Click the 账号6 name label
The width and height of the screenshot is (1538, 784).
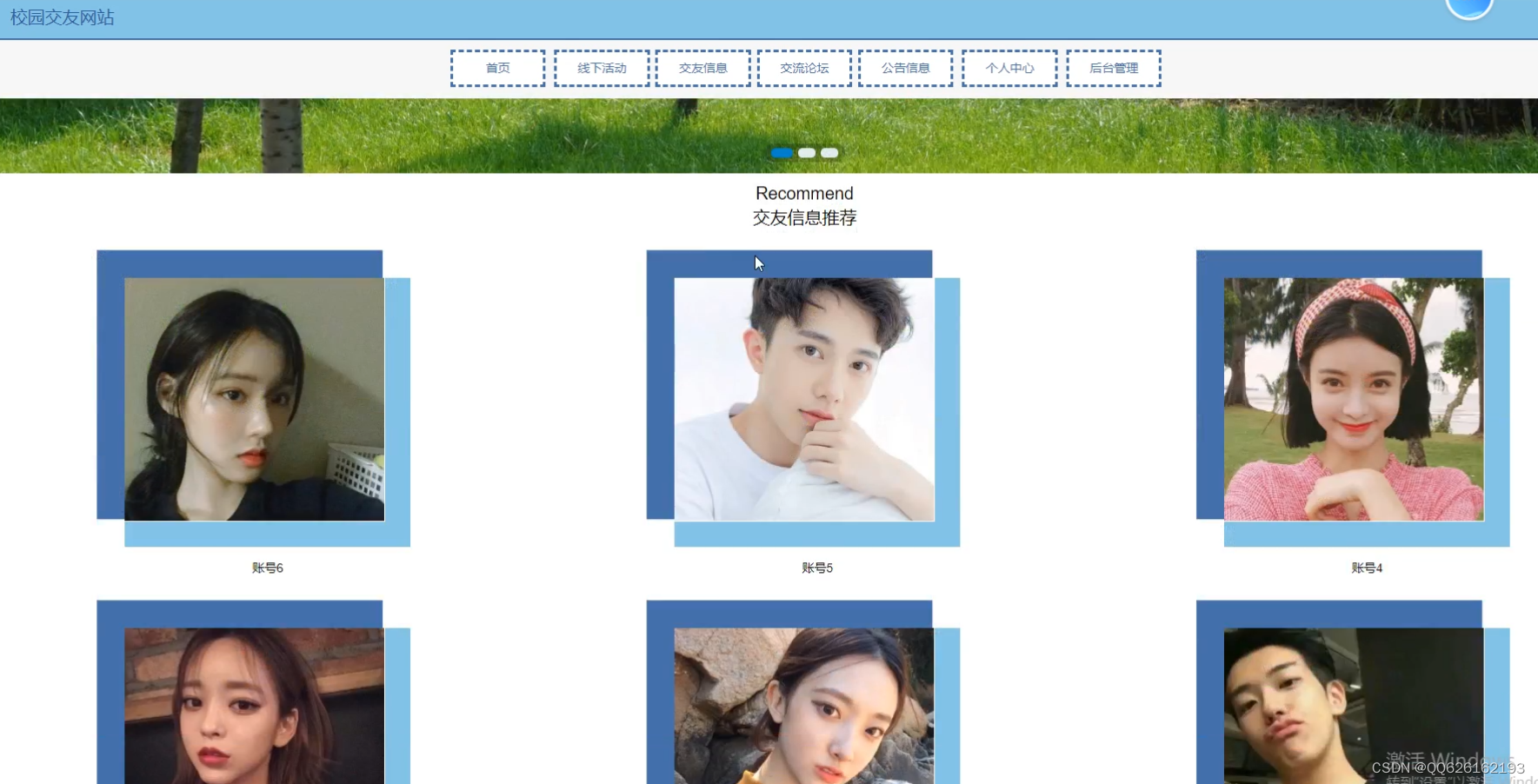click(268, 568)
